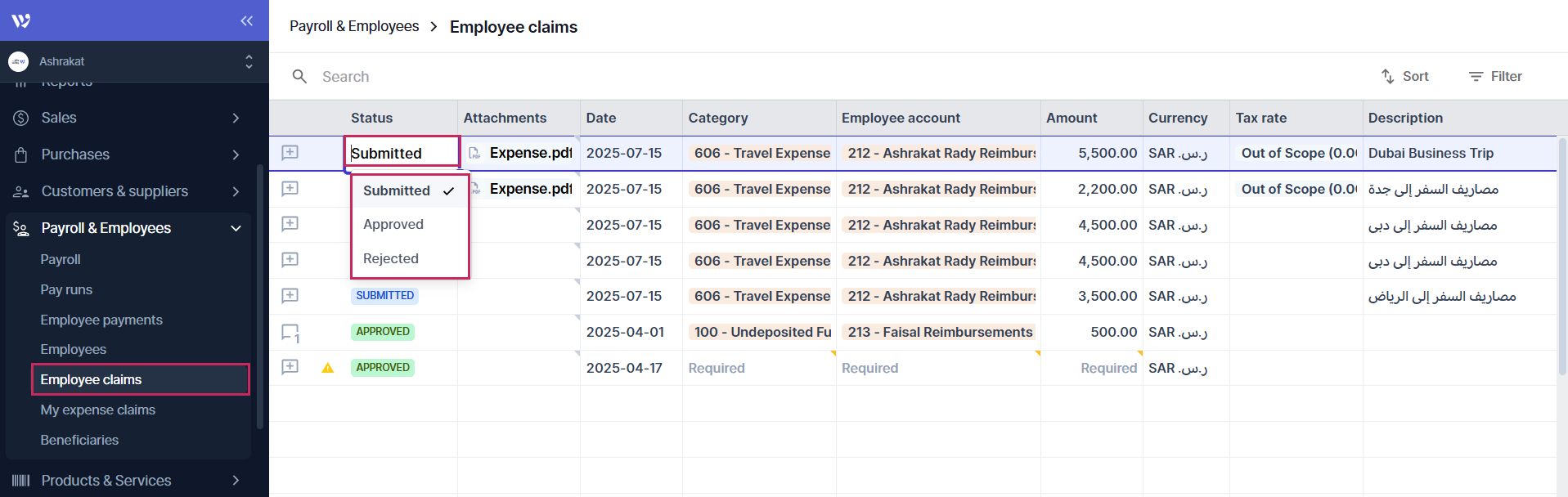This screenshot has width=1568, height=497.
Task: Click the Search input field
Action: click(x=573, y=76)
